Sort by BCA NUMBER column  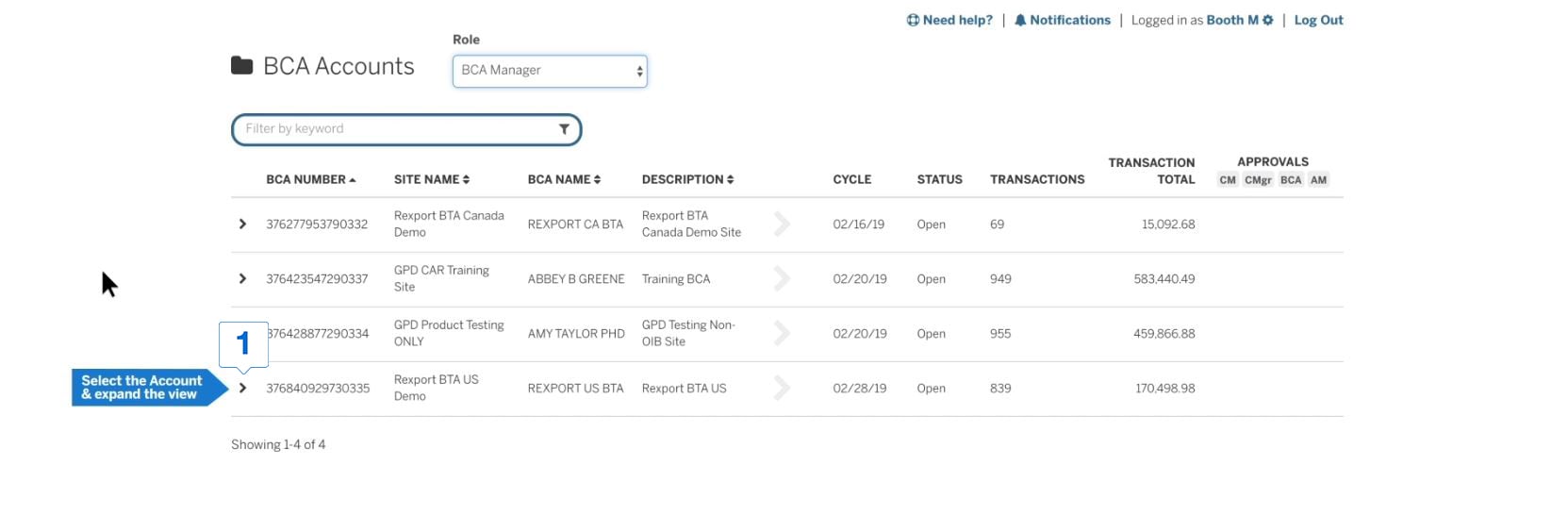(x=311, y=179)
